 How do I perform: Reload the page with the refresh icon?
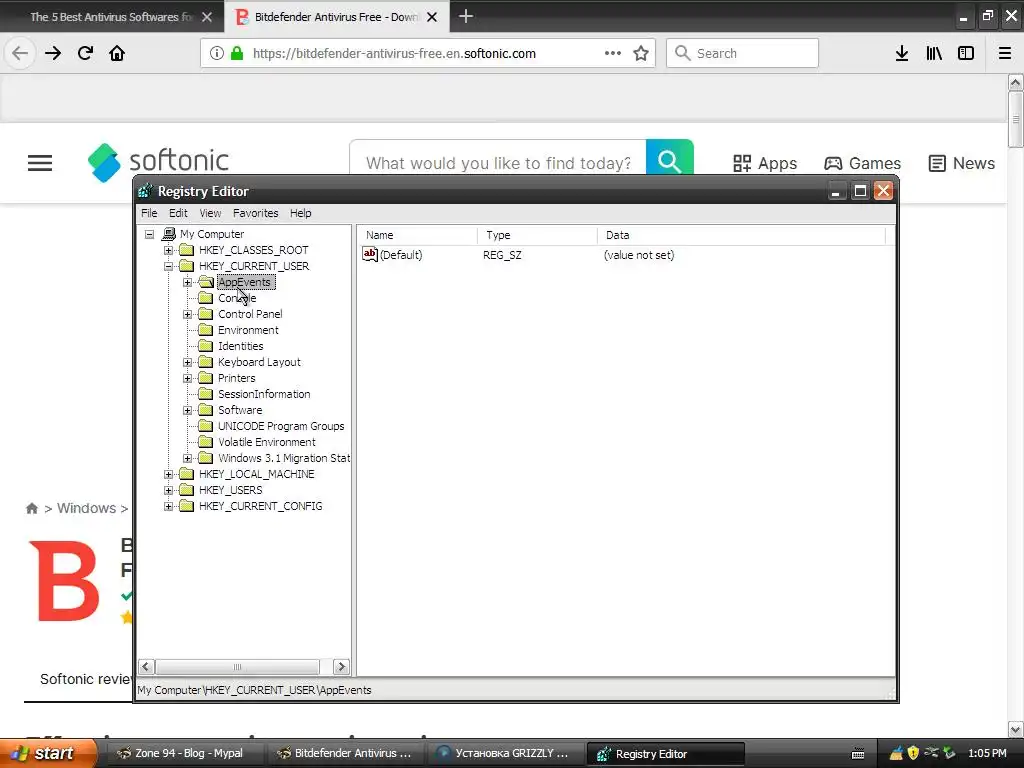point(85,53)
